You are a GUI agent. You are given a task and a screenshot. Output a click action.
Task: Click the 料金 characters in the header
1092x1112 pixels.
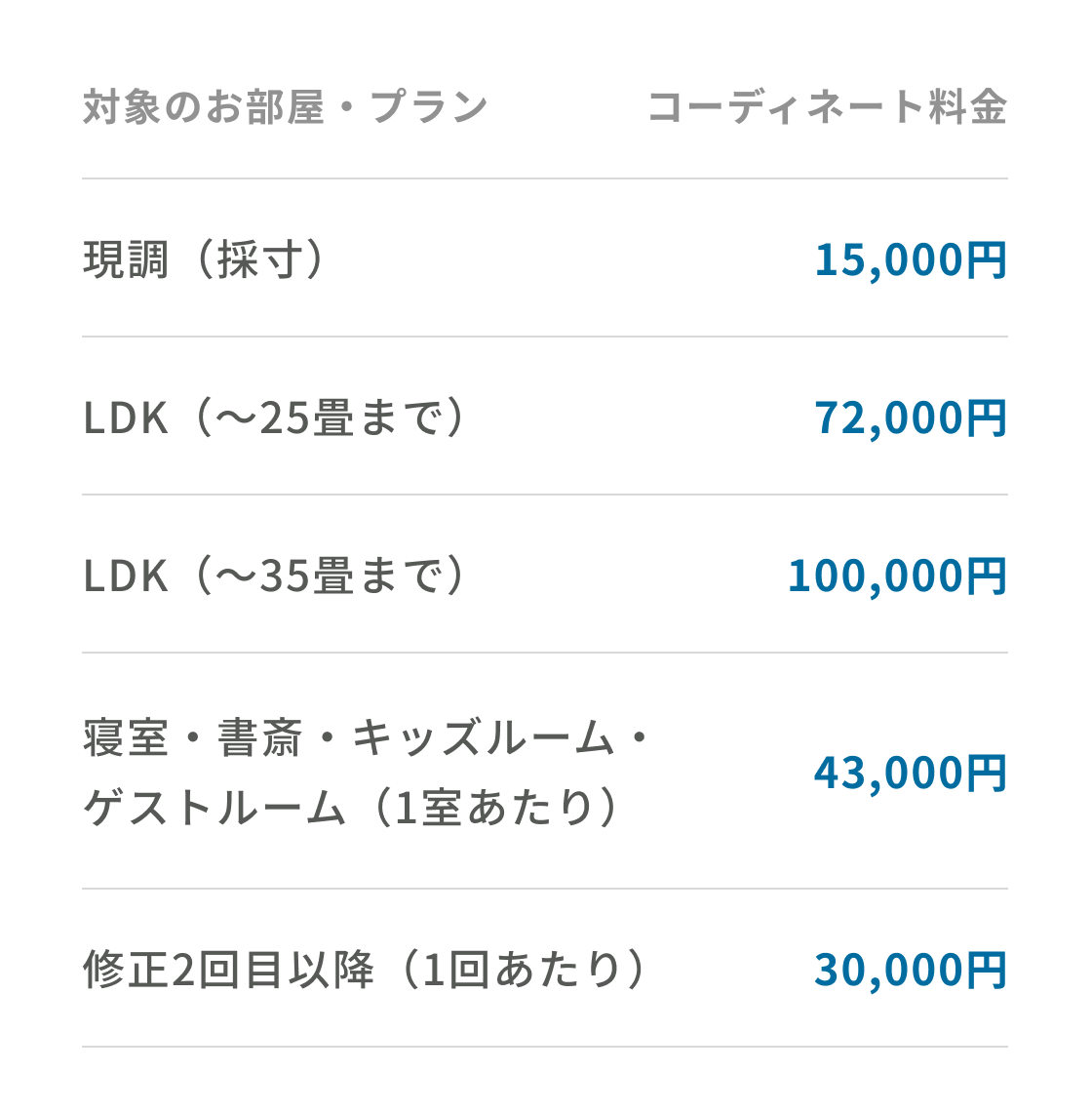tap(968, 107)
